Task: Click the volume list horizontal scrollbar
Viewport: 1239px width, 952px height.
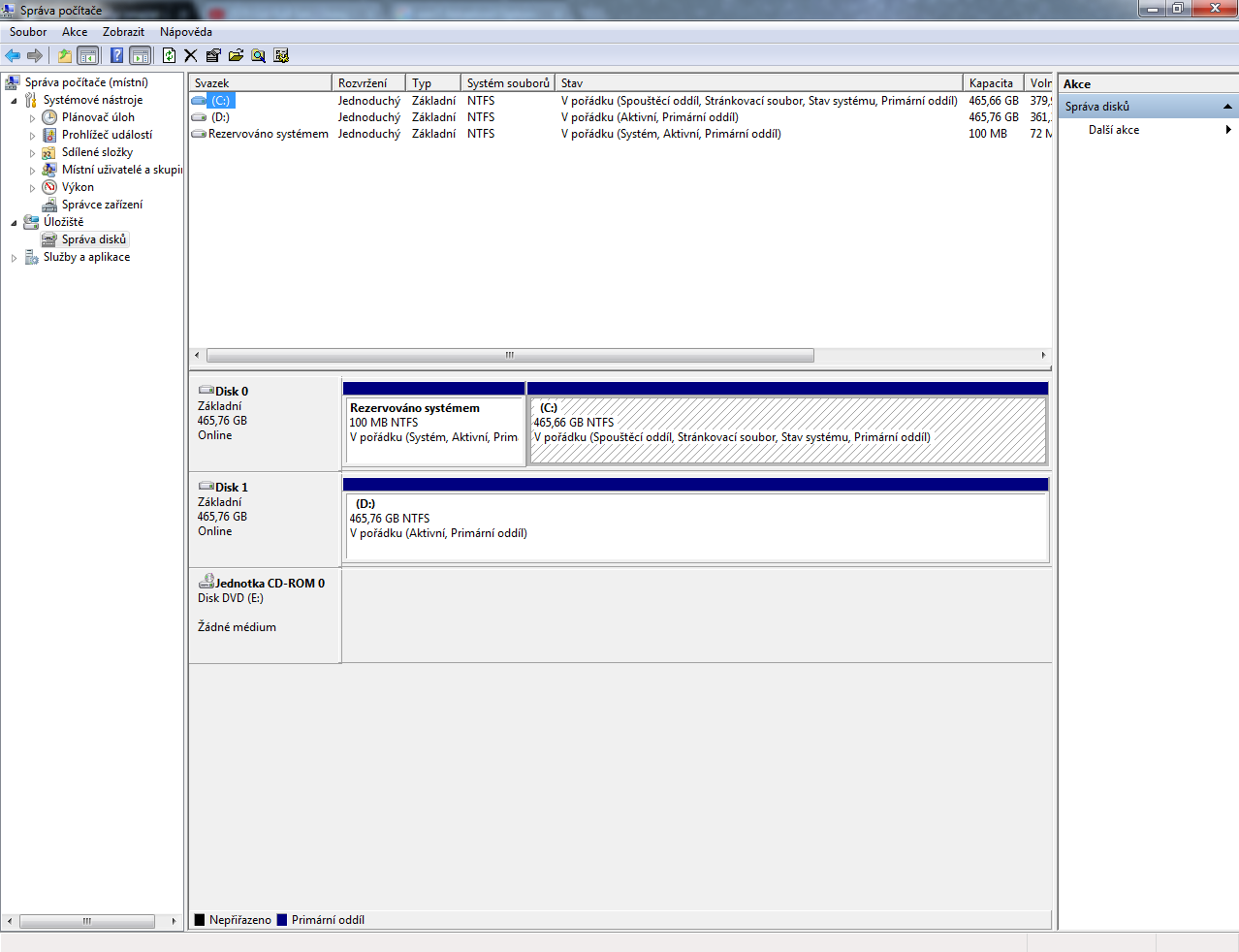Action: (x=510, y=355)
